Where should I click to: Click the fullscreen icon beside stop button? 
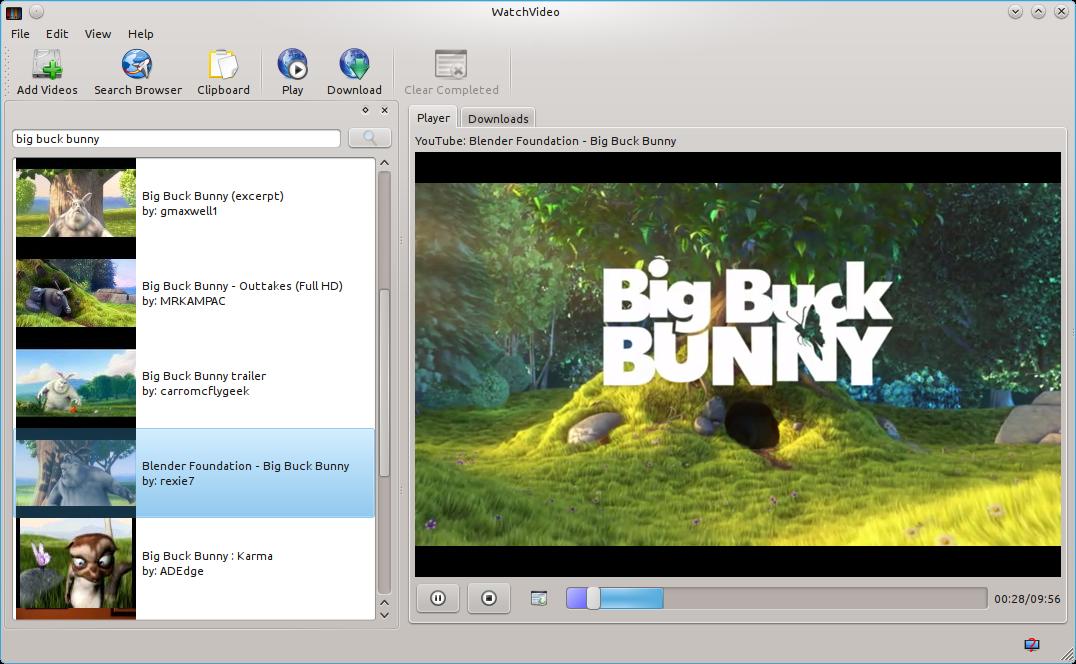click(539, 599)
